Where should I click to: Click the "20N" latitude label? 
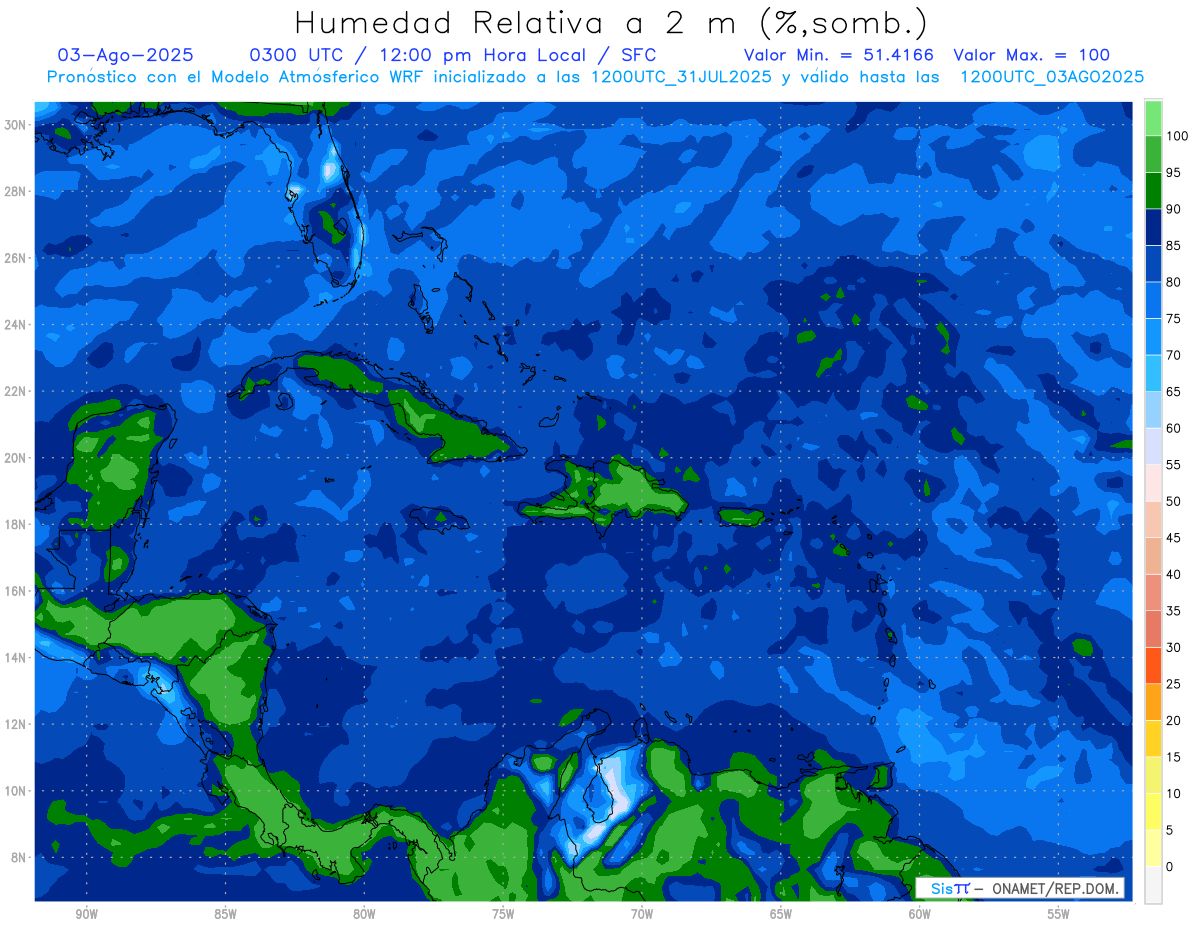pos(17,458)
